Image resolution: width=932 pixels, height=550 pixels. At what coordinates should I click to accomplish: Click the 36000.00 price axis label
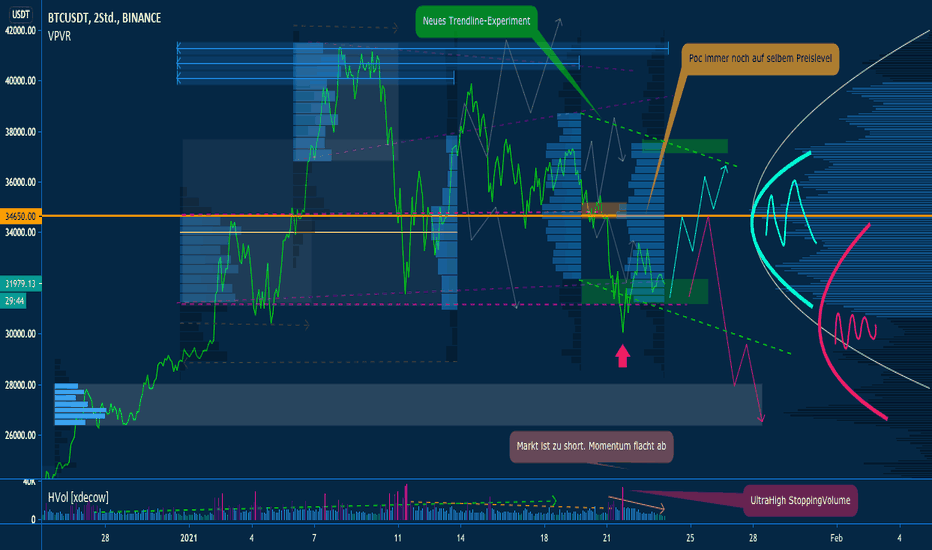click(x=20, y=183)
